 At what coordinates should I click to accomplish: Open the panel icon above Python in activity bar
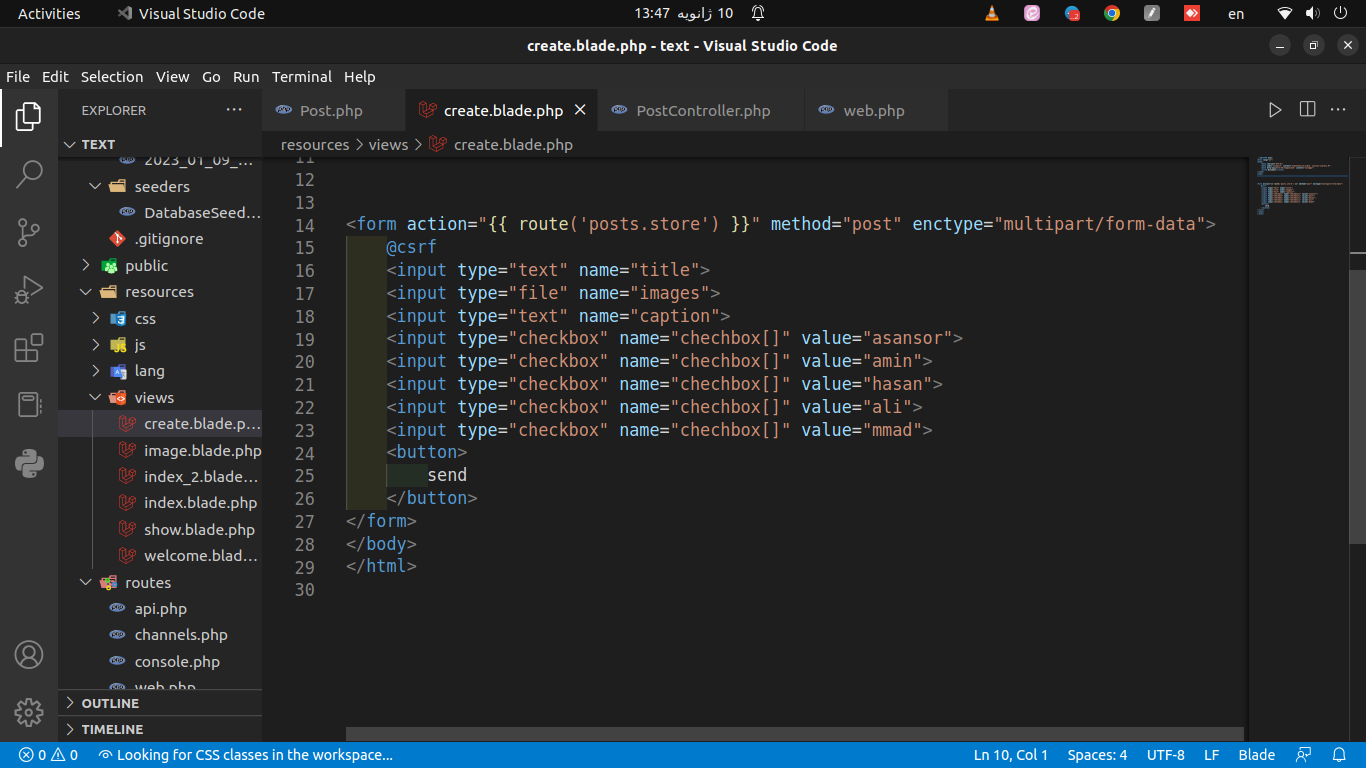(28, 406)
